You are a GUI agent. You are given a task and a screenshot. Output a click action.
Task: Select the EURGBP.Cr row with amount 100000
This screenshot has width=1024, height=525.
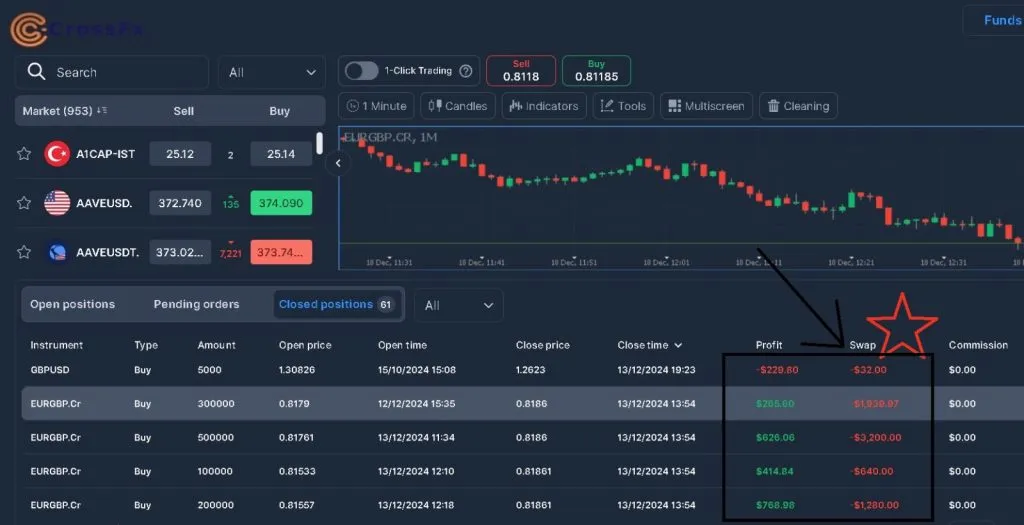point(522,471)
